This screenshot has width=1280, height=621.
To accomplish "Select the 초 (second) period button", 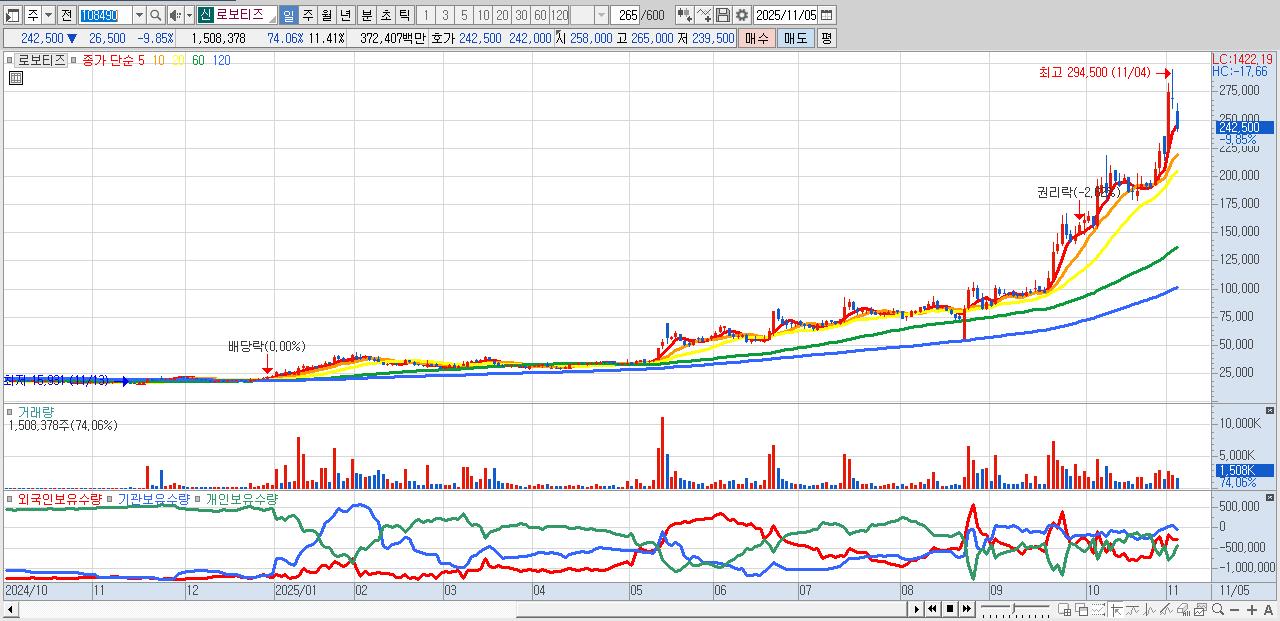I will [x=385, y=15].
